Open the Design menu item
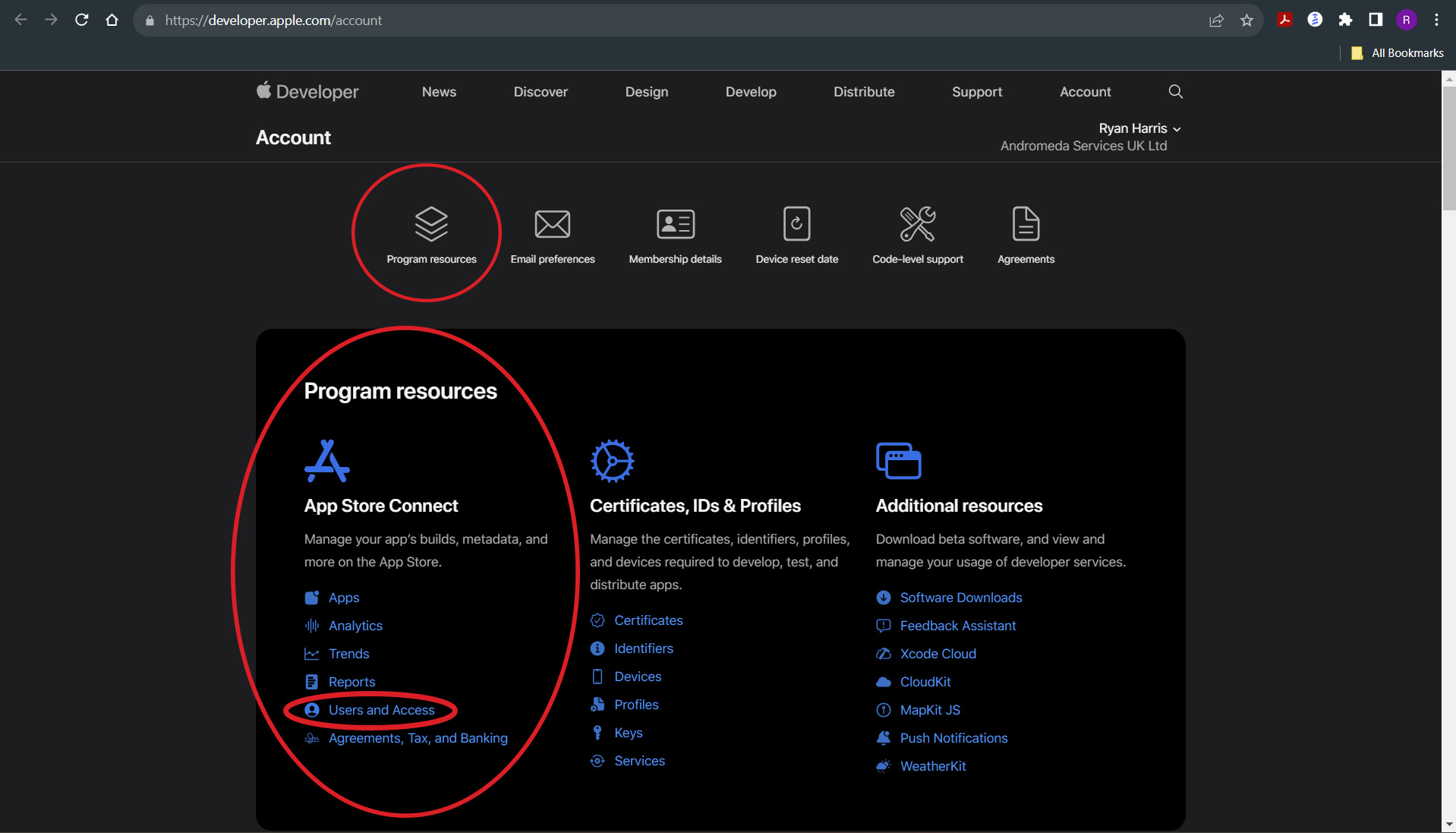 coord(647,92)
